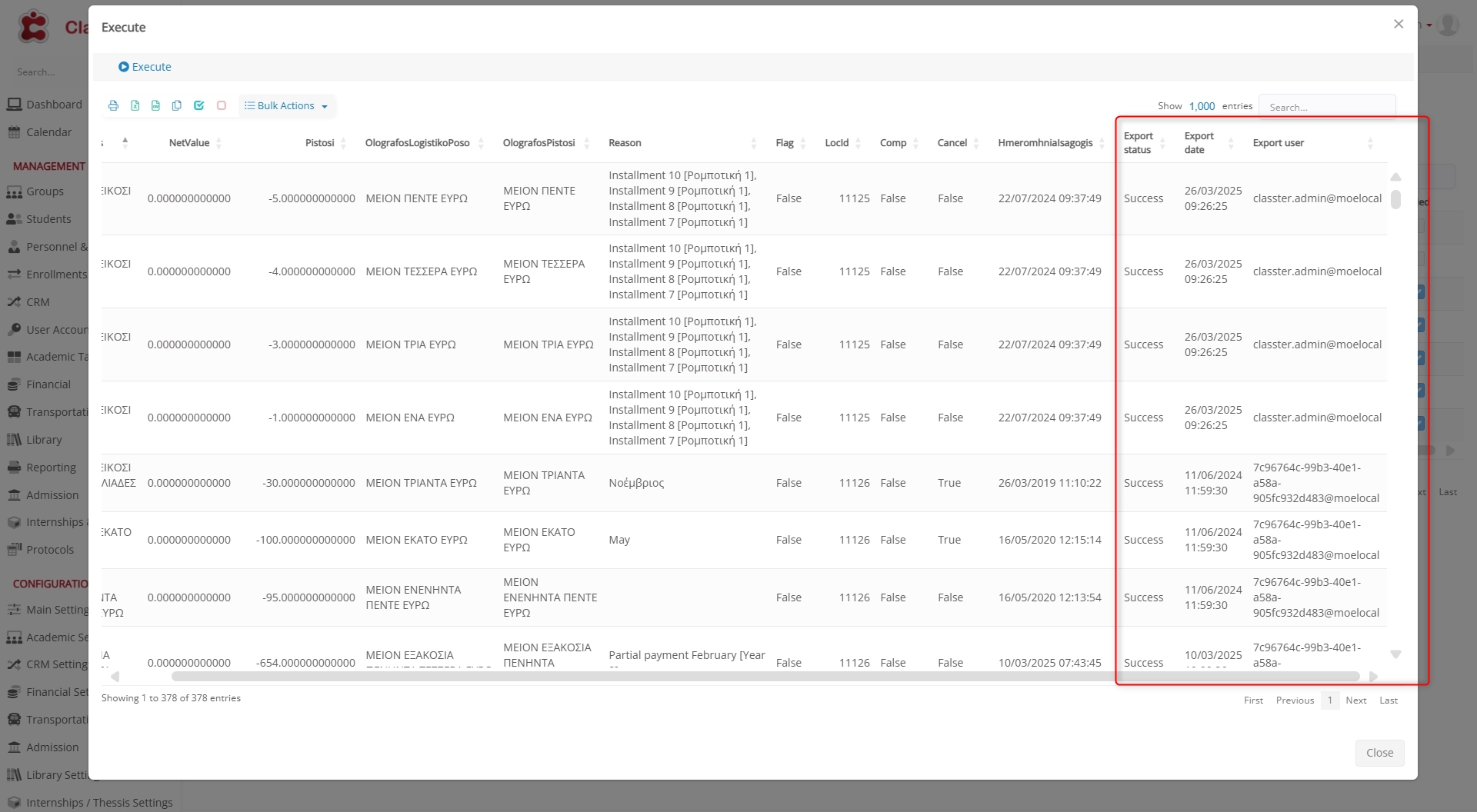Open the Show 1,000 entries selector

(1202, 106)
